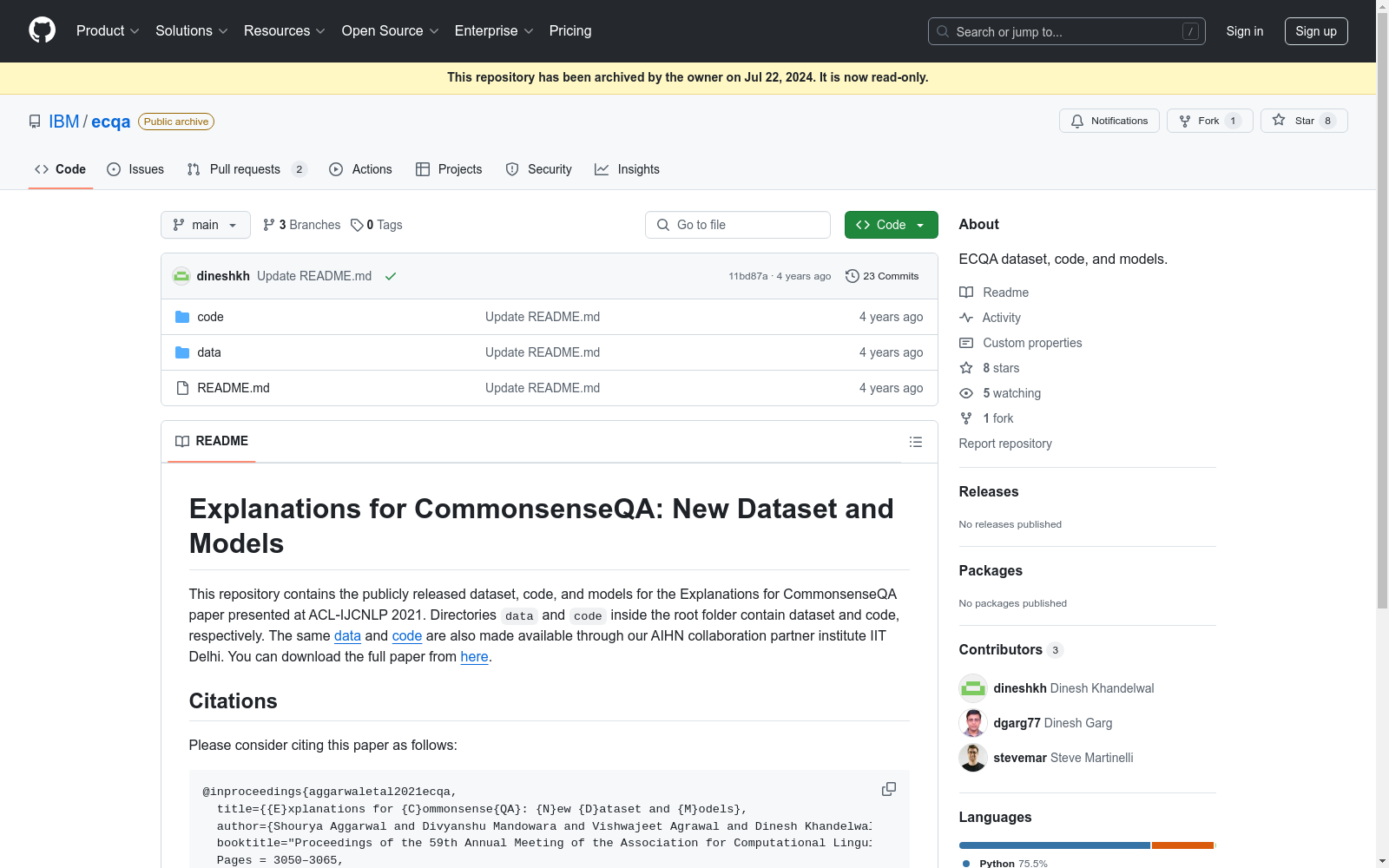The height and width of the screenshot is (868, 1389).
Task: Expand the Product menu
Action: click(x=108, y=31)
